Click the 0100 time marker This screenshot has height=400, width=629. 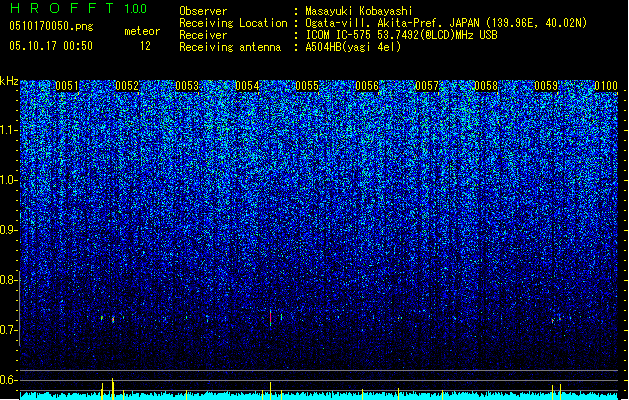[606, 86]
